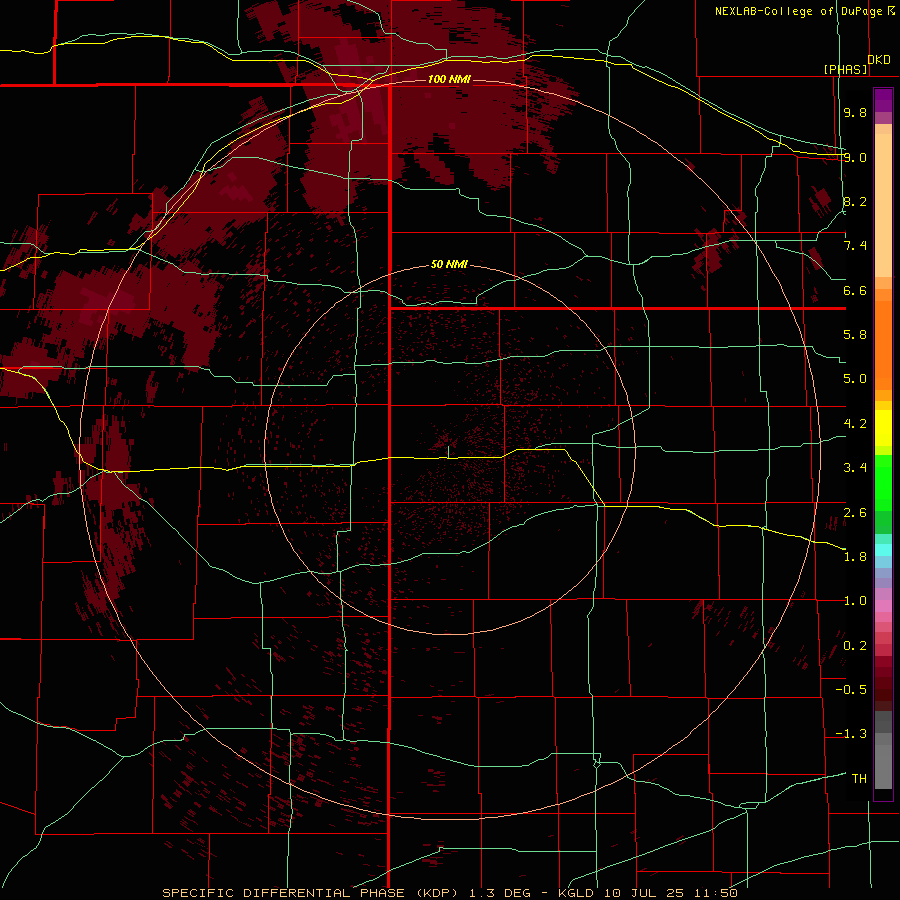The image size is (900, 900).
Task: Click the -0.5 scale value
Action: click(x=851, y=690)
